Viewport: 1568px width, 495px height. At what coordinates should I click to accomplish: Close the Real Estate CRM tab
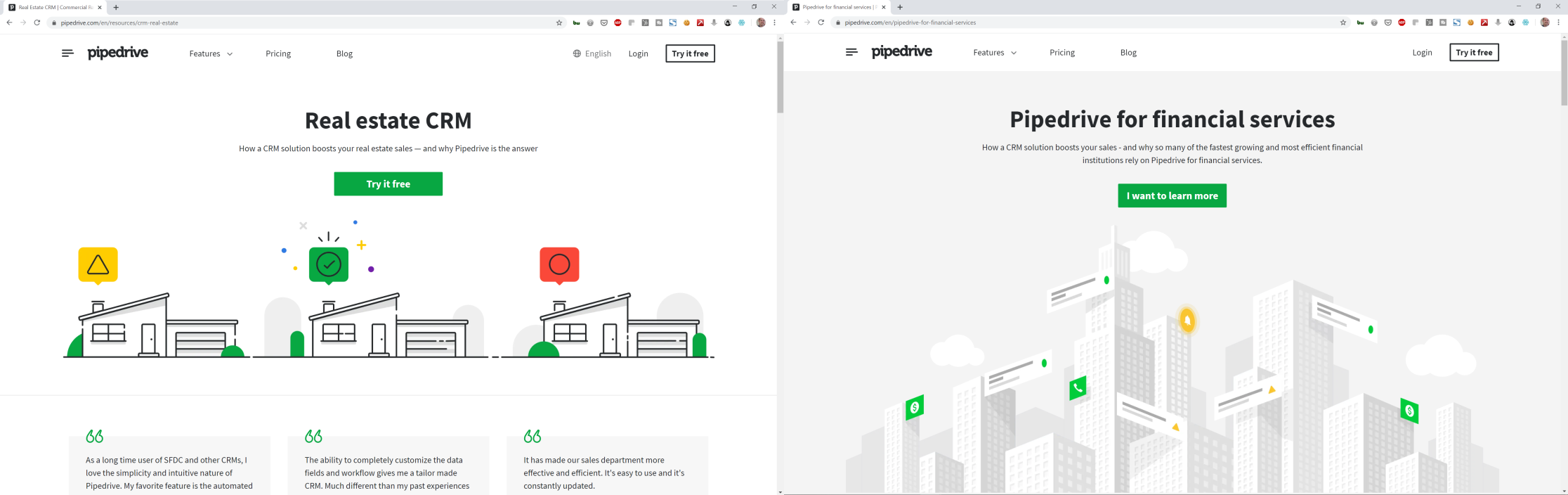tap(100, 7)
